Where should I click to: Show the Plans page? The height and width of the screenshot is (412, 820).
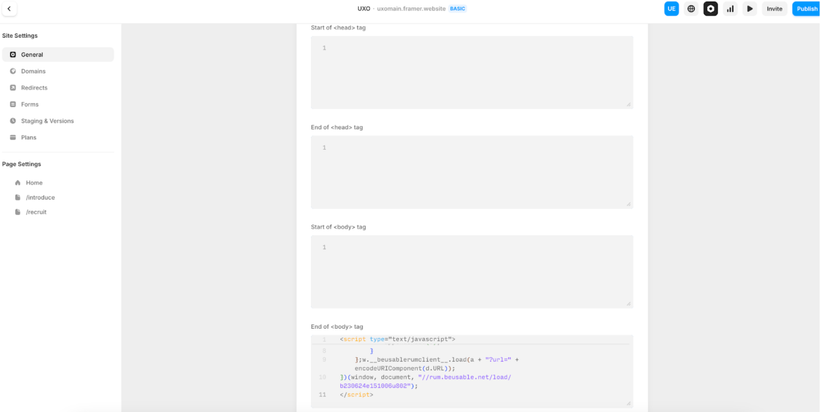pos(29,137)
